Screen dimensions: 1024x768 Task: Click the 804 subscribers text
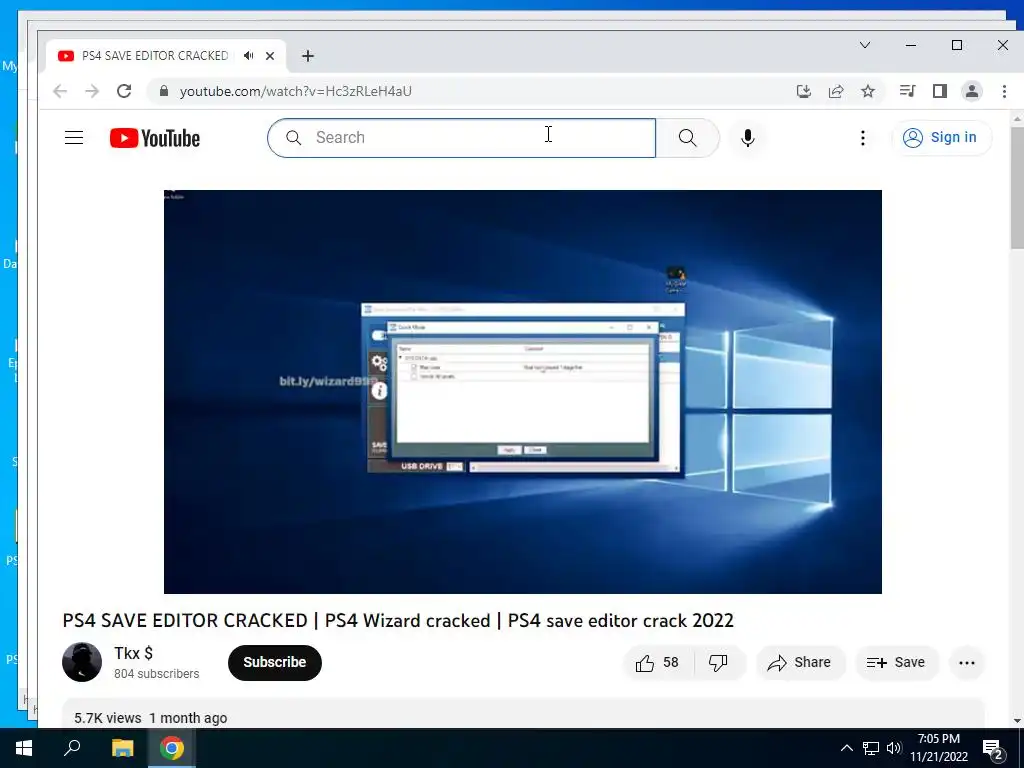click(157, 674)
